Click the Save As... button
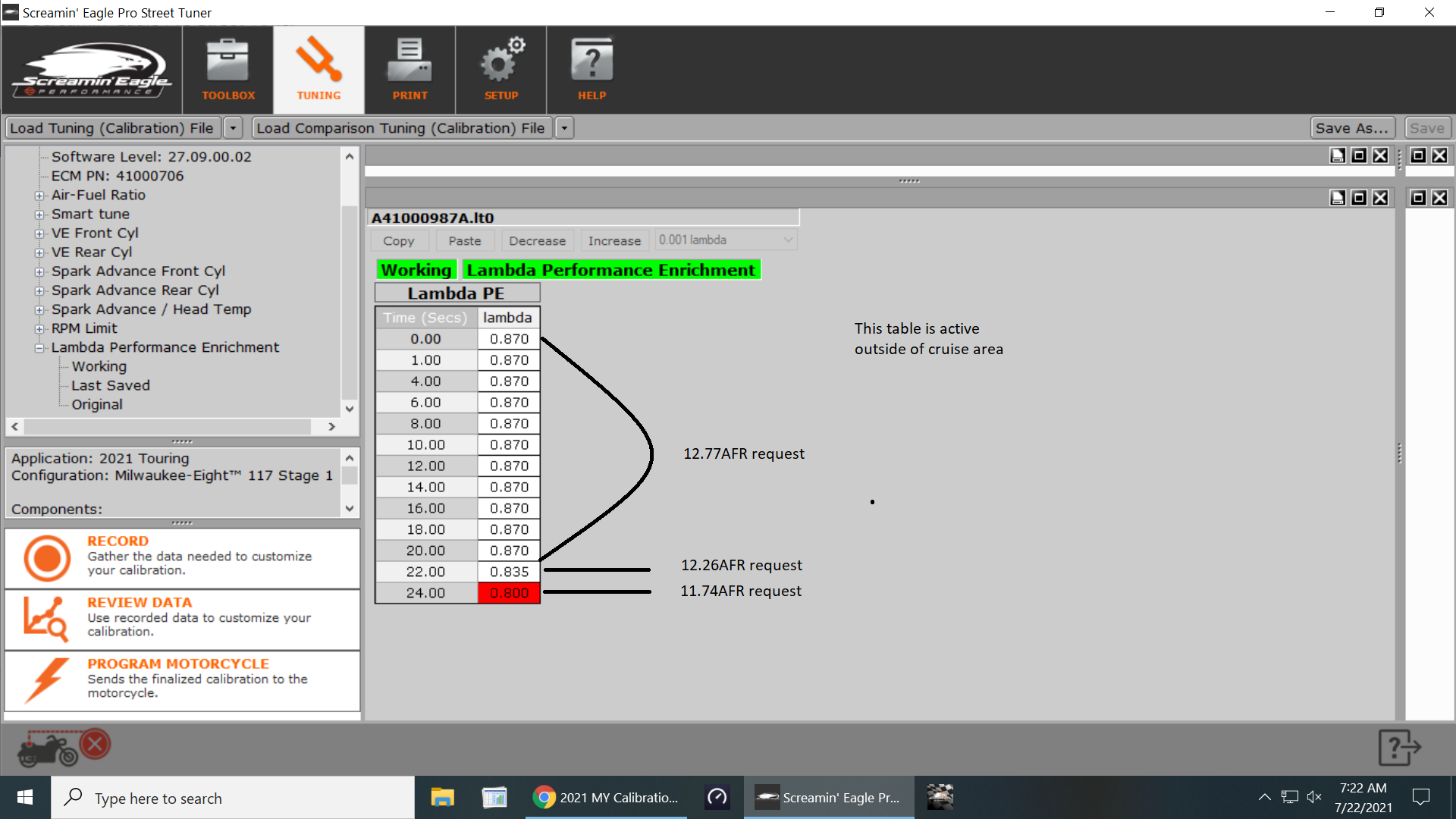Image resolution: width=1456 pixels, height=819 pixels. click(x=1351, y=128)
